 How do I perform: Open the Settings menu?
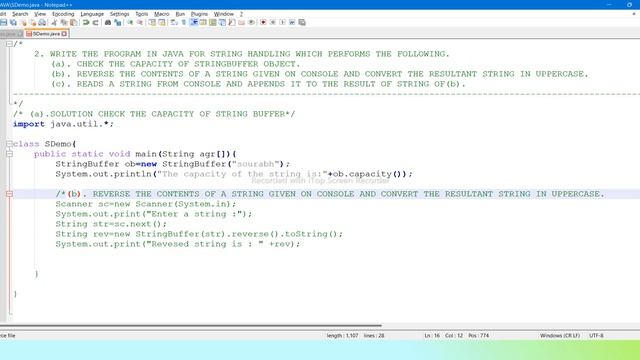tap(120, 14)
